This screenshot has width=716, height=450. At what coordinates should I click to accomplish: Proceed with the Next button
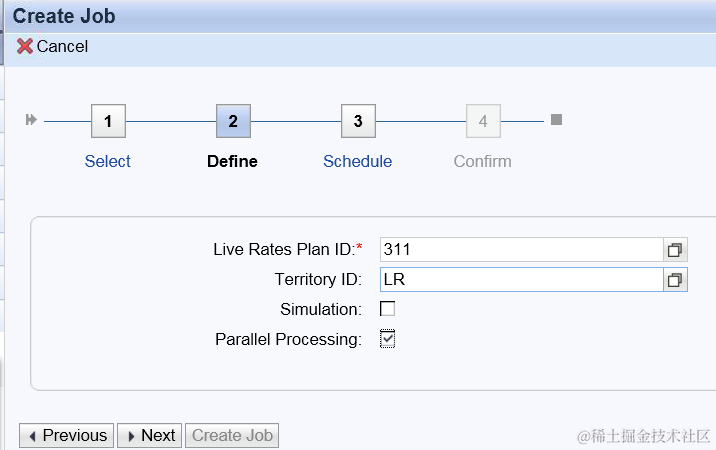150,435
